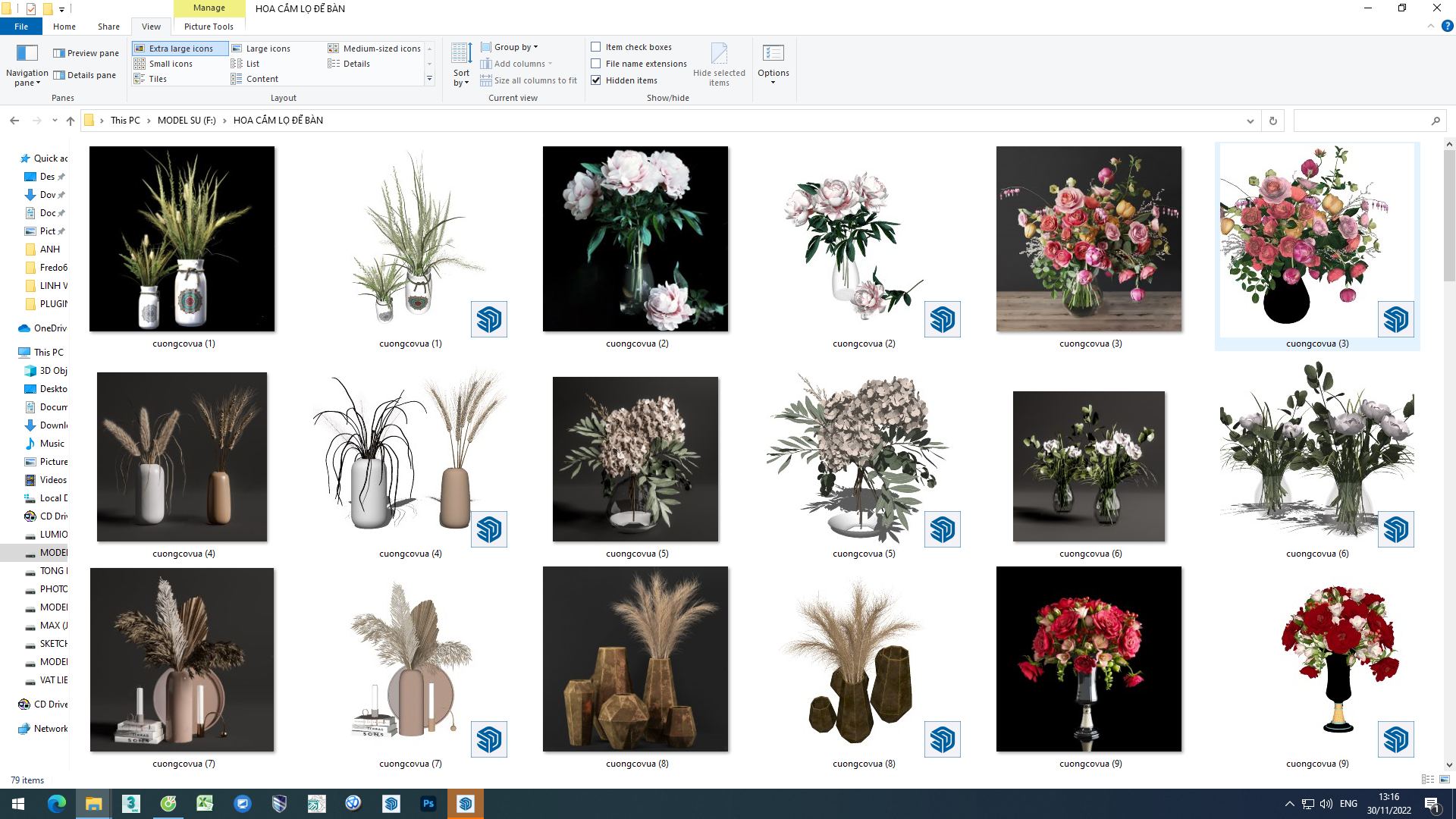
Task: Check File name extensions box
Action: [596, 64]
